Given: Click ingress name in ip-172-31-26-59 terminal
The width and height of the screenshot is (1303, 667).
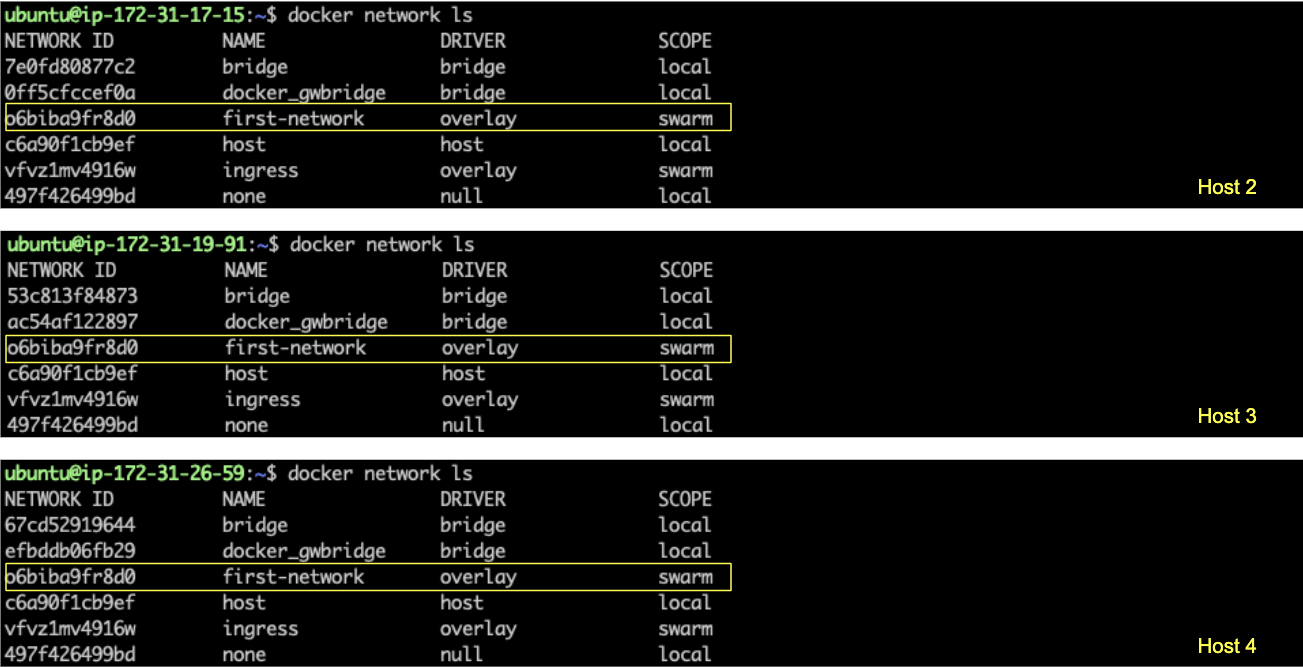Looking at the screenshot, I should [260, 629].
